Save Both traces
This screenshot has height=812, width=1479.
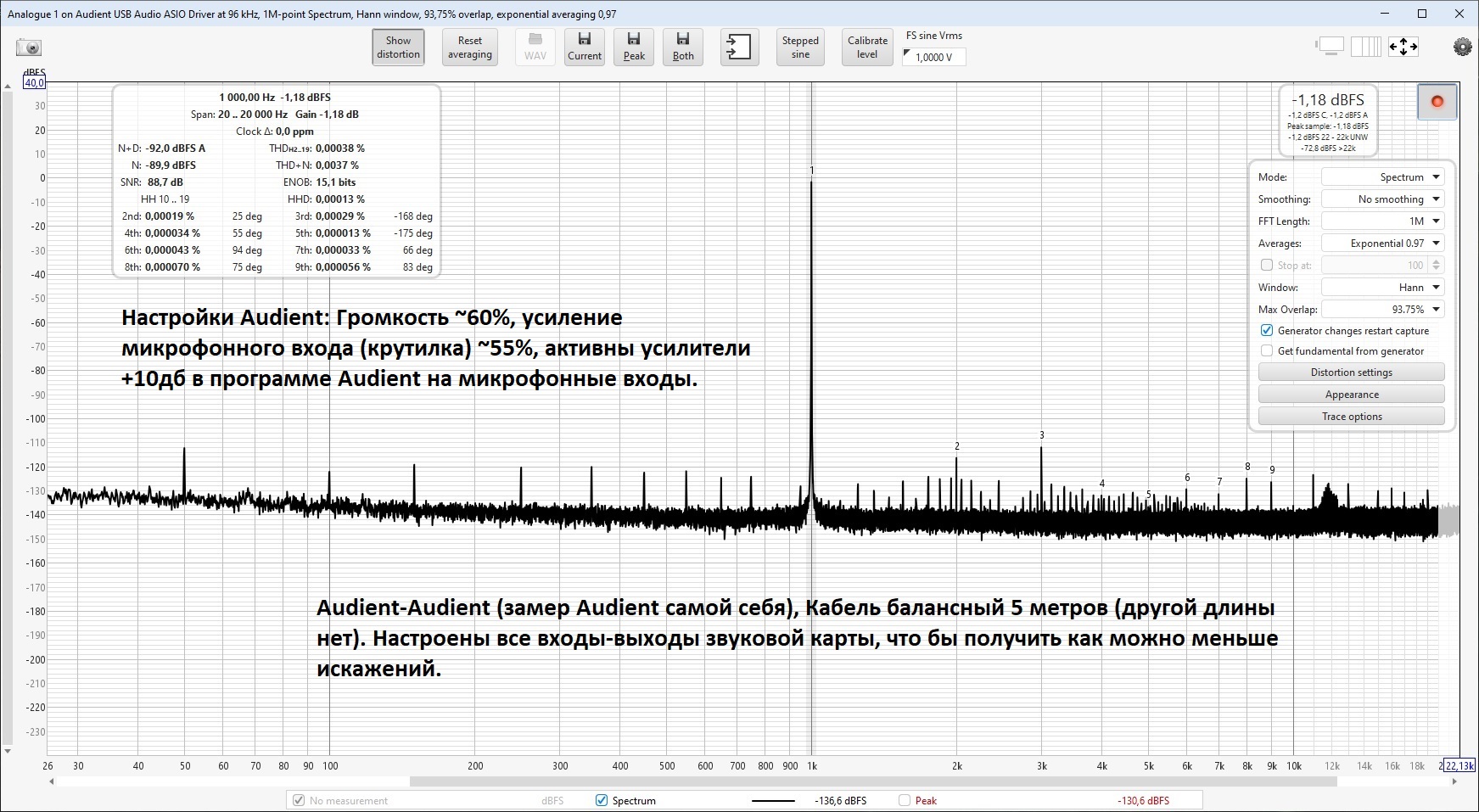(683, 48)
